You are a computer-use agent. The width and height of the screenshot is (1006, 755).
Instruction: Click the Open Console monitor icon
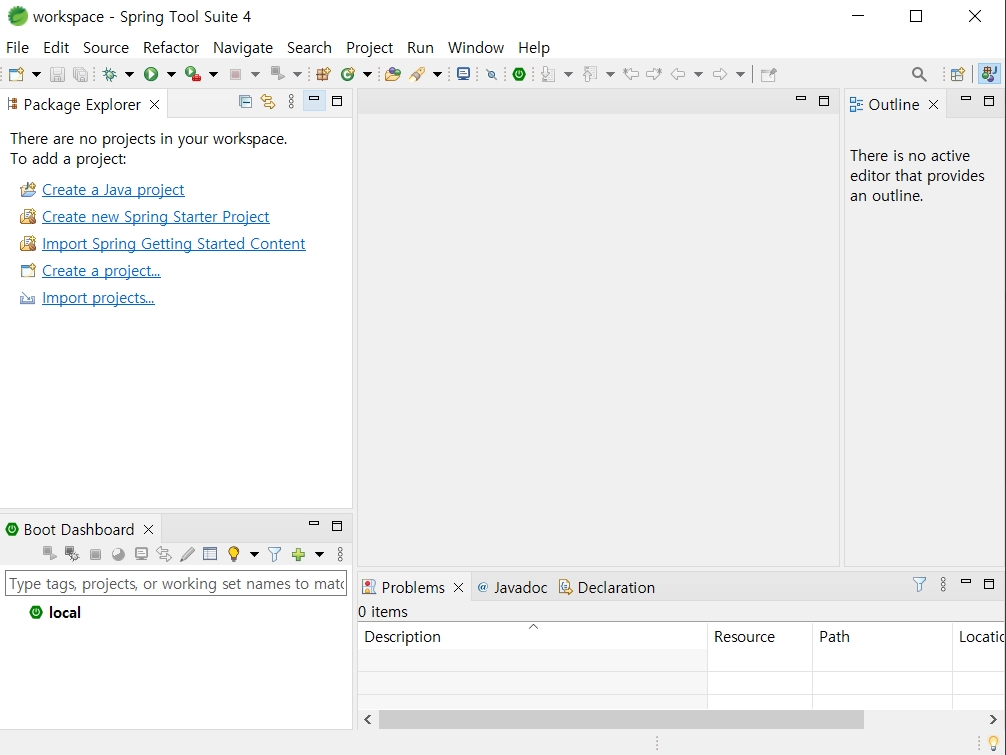463,74
